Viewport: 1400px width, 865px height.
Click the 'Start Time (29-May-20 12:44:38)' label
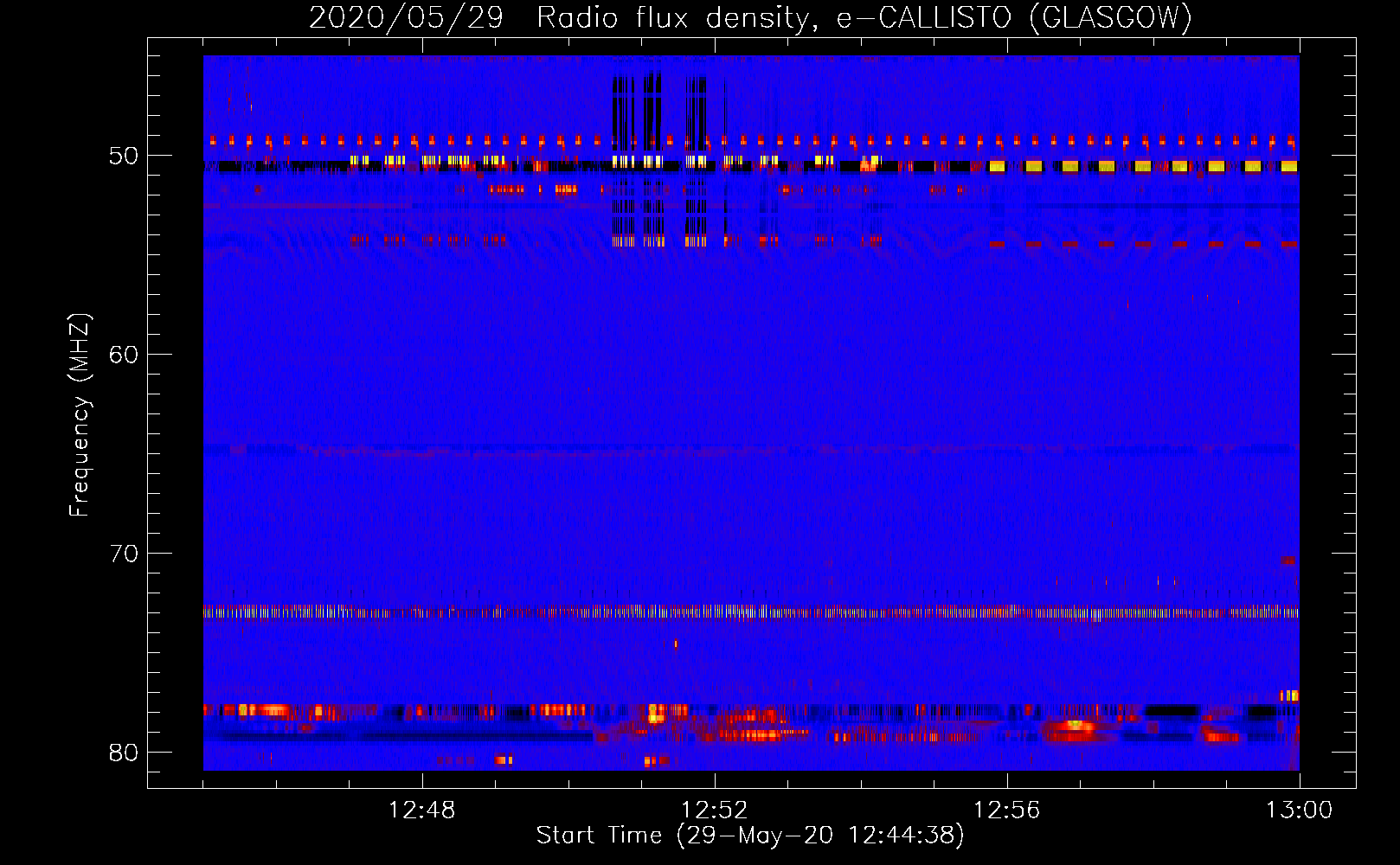coord(750,836)
